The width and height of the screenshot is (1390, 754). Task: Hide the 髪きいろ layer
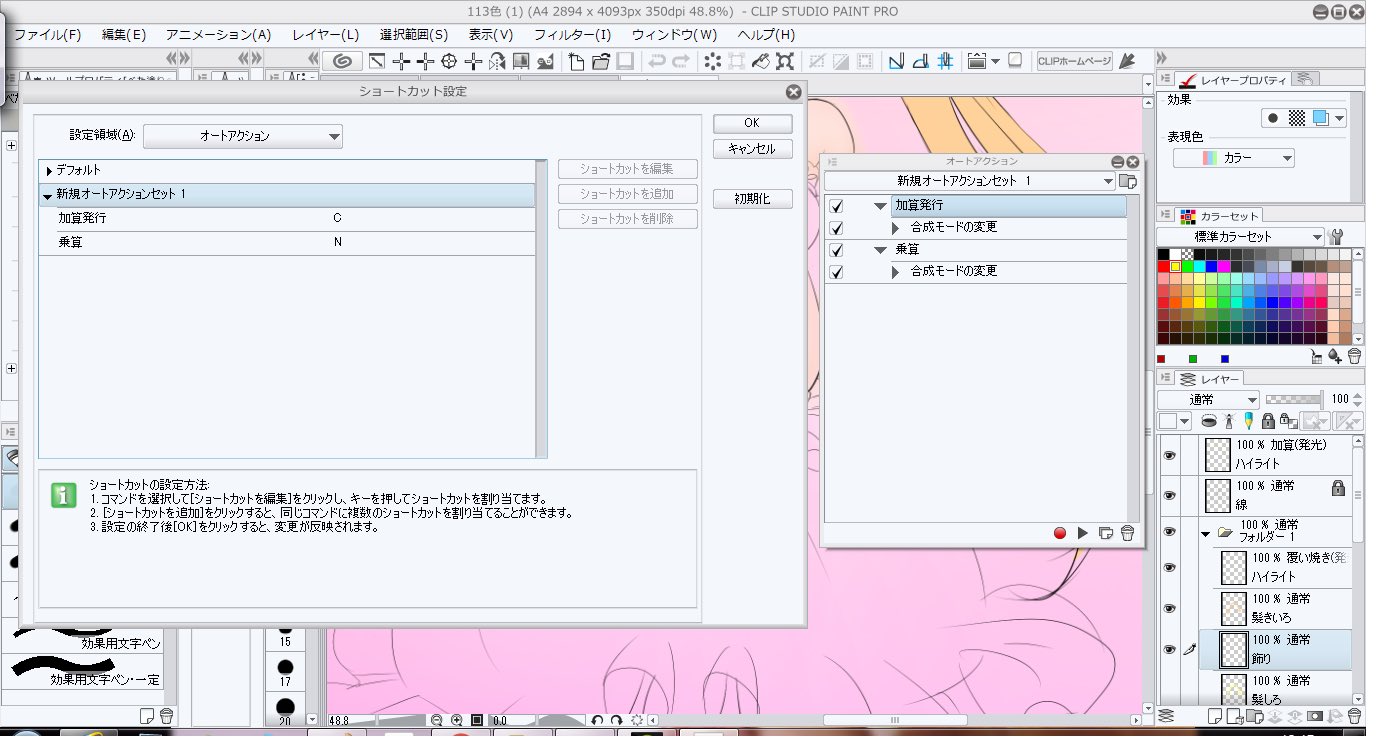click(x=1170, y=608)
